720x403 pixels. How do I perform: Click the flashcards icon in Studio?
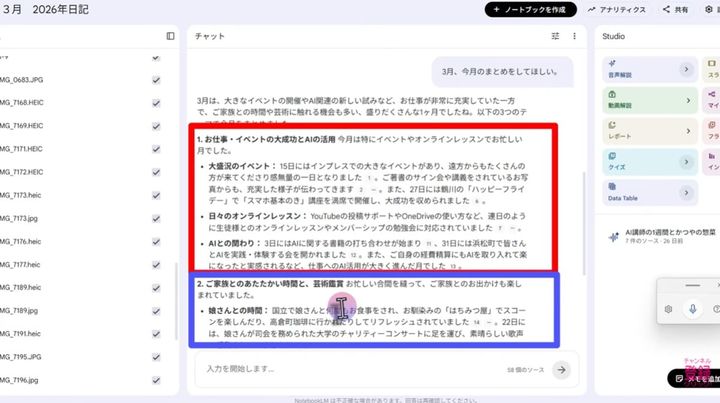click(711, 125)
